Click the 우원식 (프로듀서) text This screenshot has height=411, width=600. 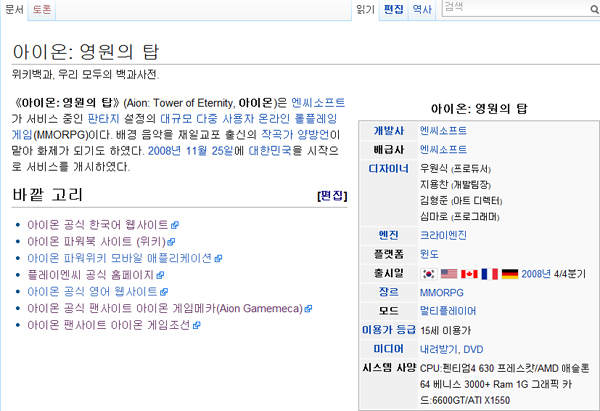point(455,169)
